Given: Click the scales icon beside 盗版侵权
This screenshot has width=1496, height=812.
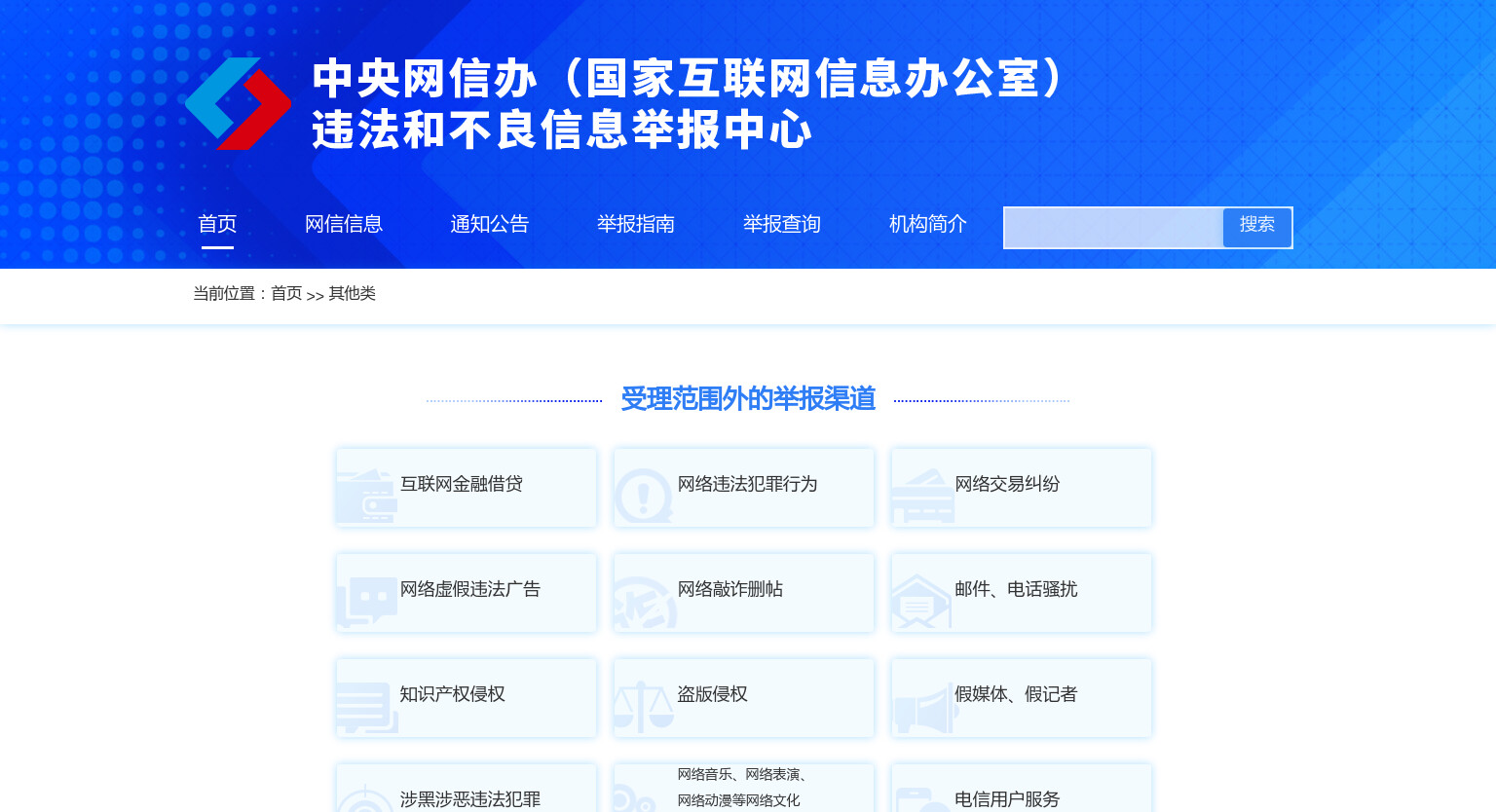Looking at the screenshot, I should tap(644, 707).
